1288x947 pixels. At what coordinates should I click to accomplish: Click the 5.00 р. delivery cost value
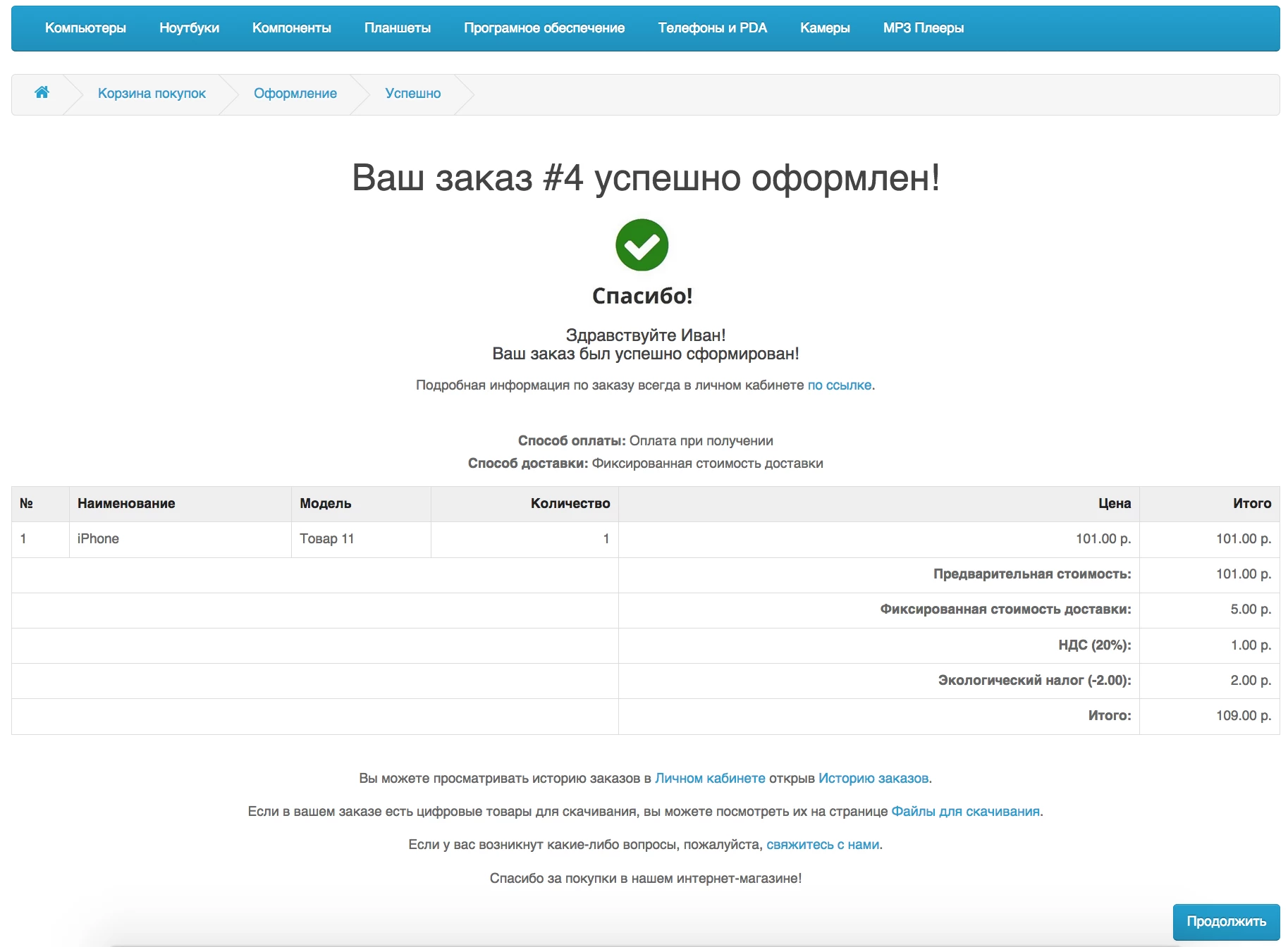(x=1251, y=609)
